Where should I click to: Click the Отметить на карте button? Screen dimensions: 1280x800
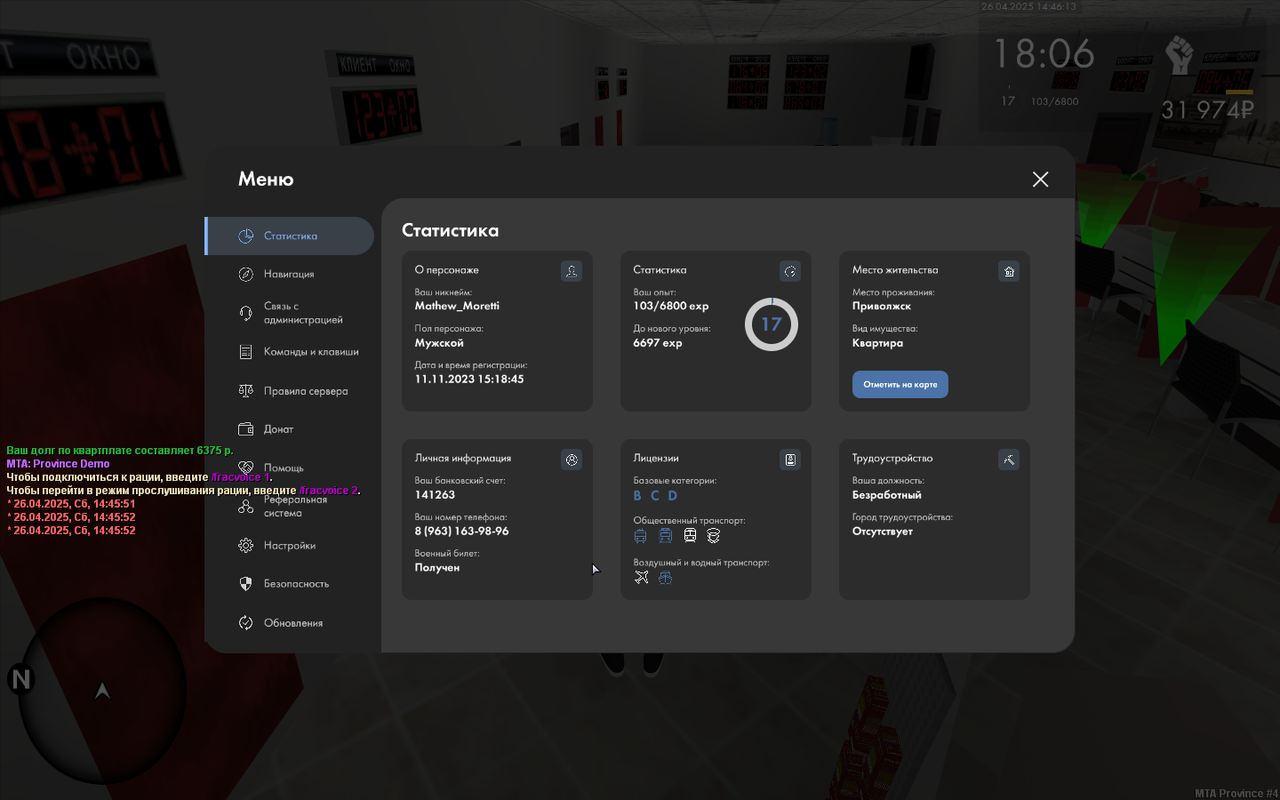click(900, 384)
